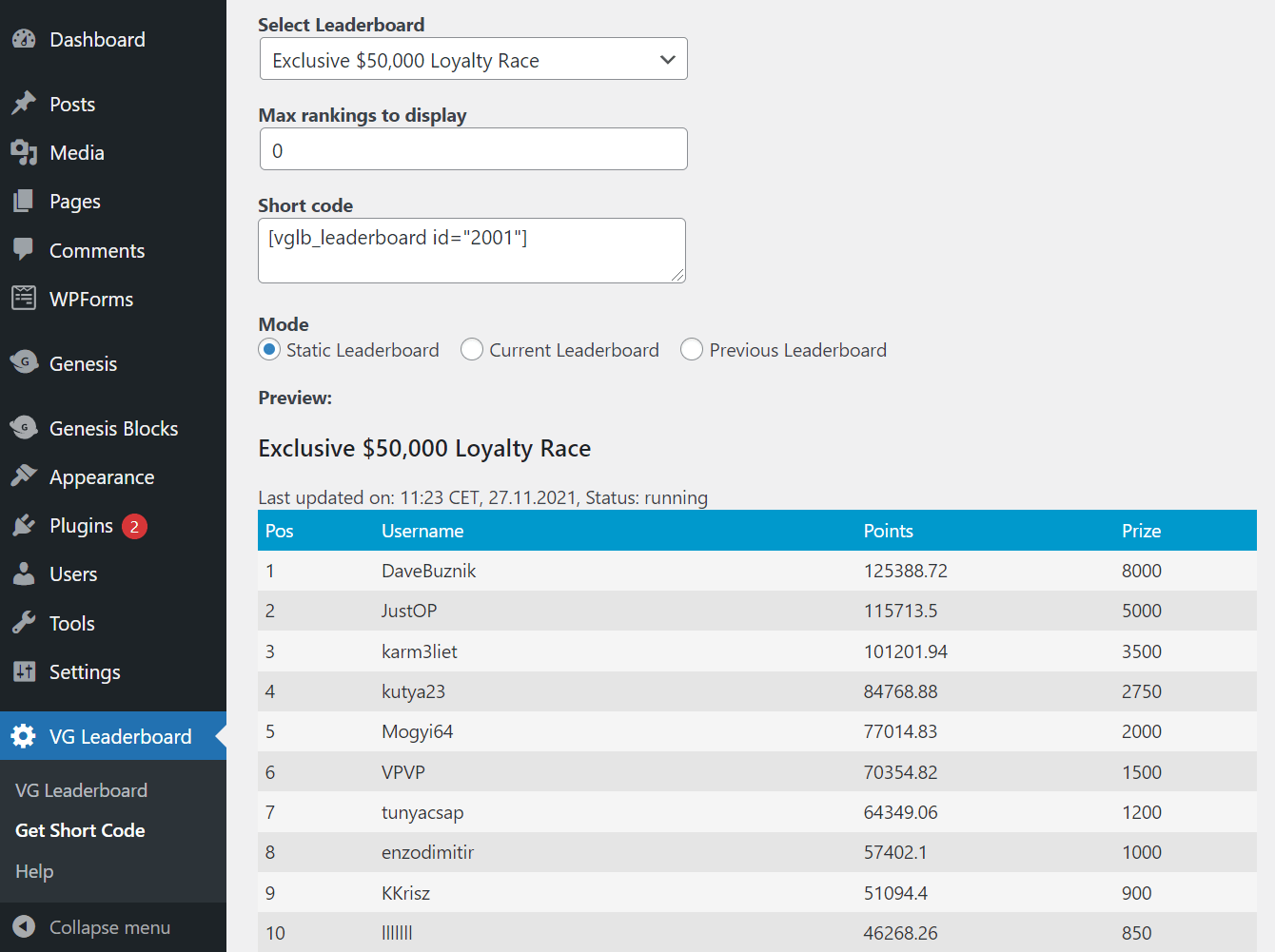Click the Posts pushpin icon
This screenshot has height=952, width=1275.
[24, 104]
